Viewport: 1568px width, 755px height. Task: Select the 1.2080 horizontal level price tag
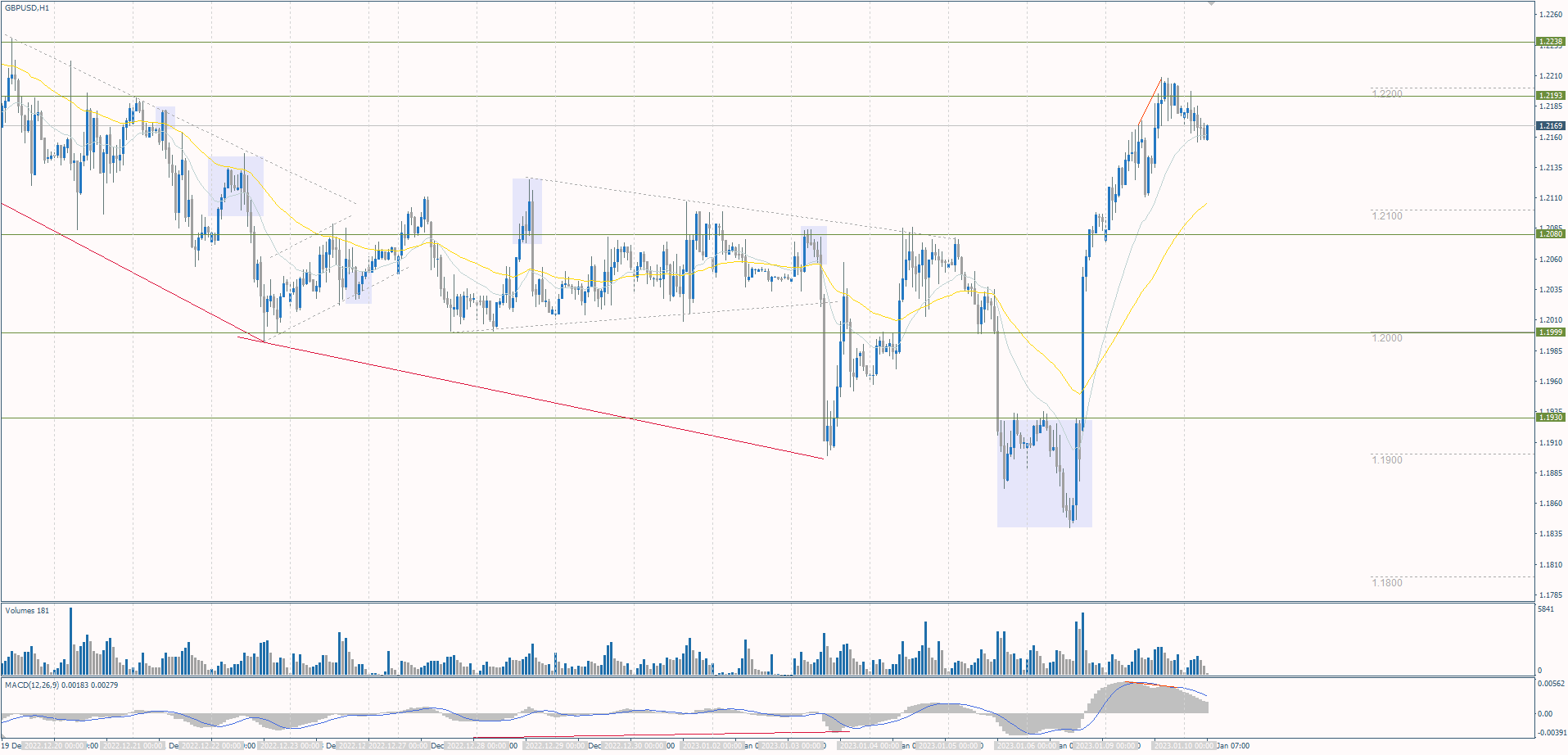click(x=1550, y=234)
